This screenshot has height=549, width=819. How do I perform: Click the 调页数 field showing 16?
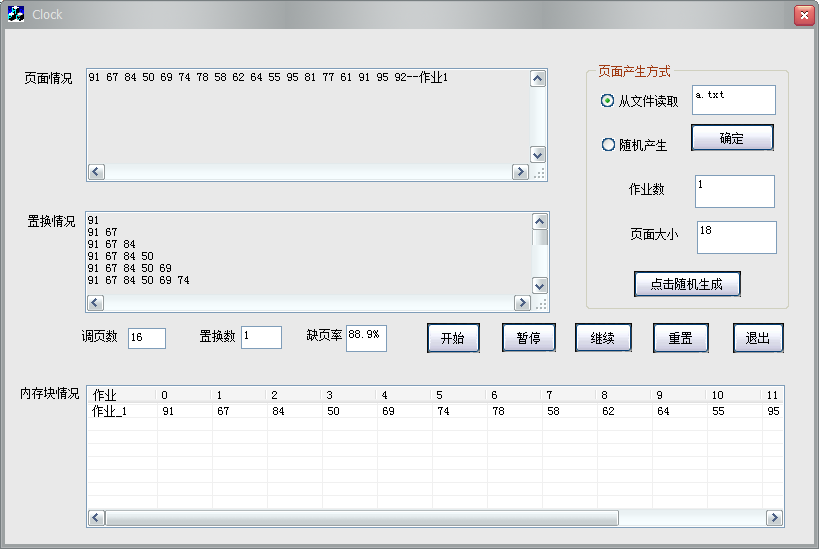[147, 338]
